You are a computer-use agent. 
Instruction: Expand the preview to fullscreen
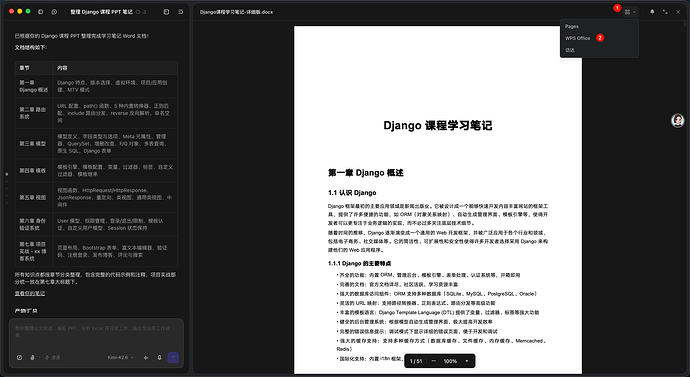pos(665,12)
